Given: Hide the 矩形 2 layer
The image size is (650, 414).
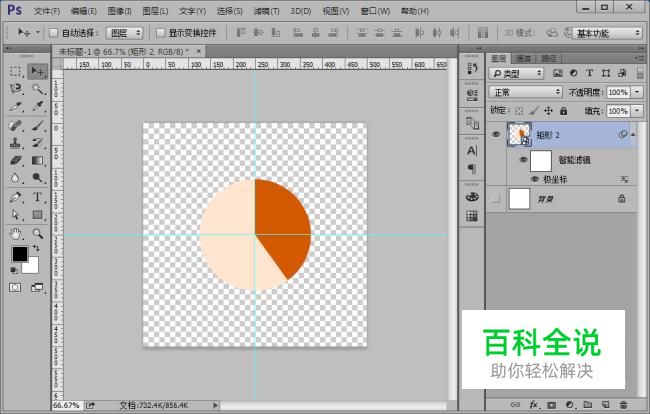Looking at the screenshot, I should click(x=496, y=134).
